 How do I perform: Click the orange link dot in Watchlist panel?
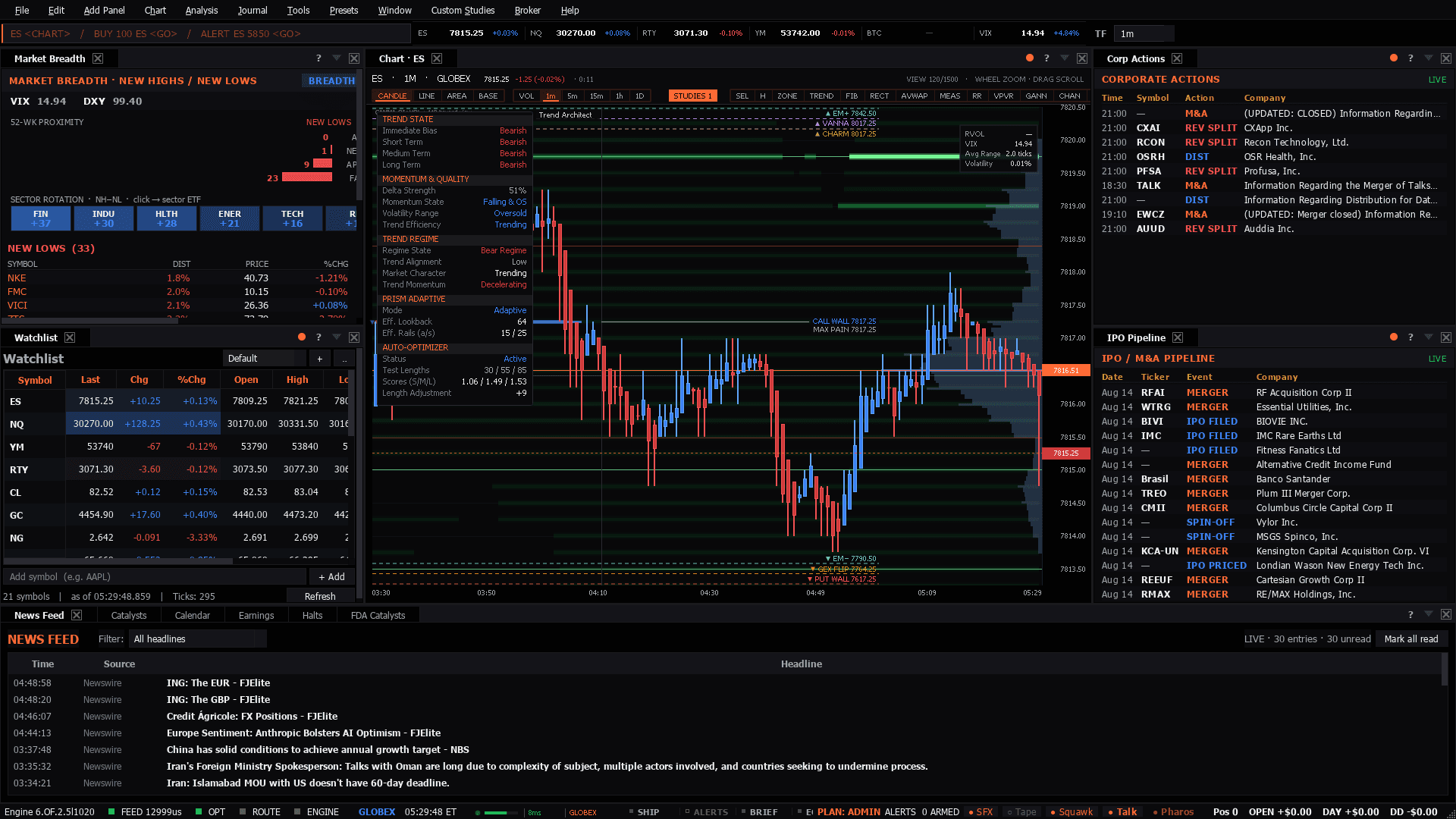pyautogui.click(x=302, y=337)
